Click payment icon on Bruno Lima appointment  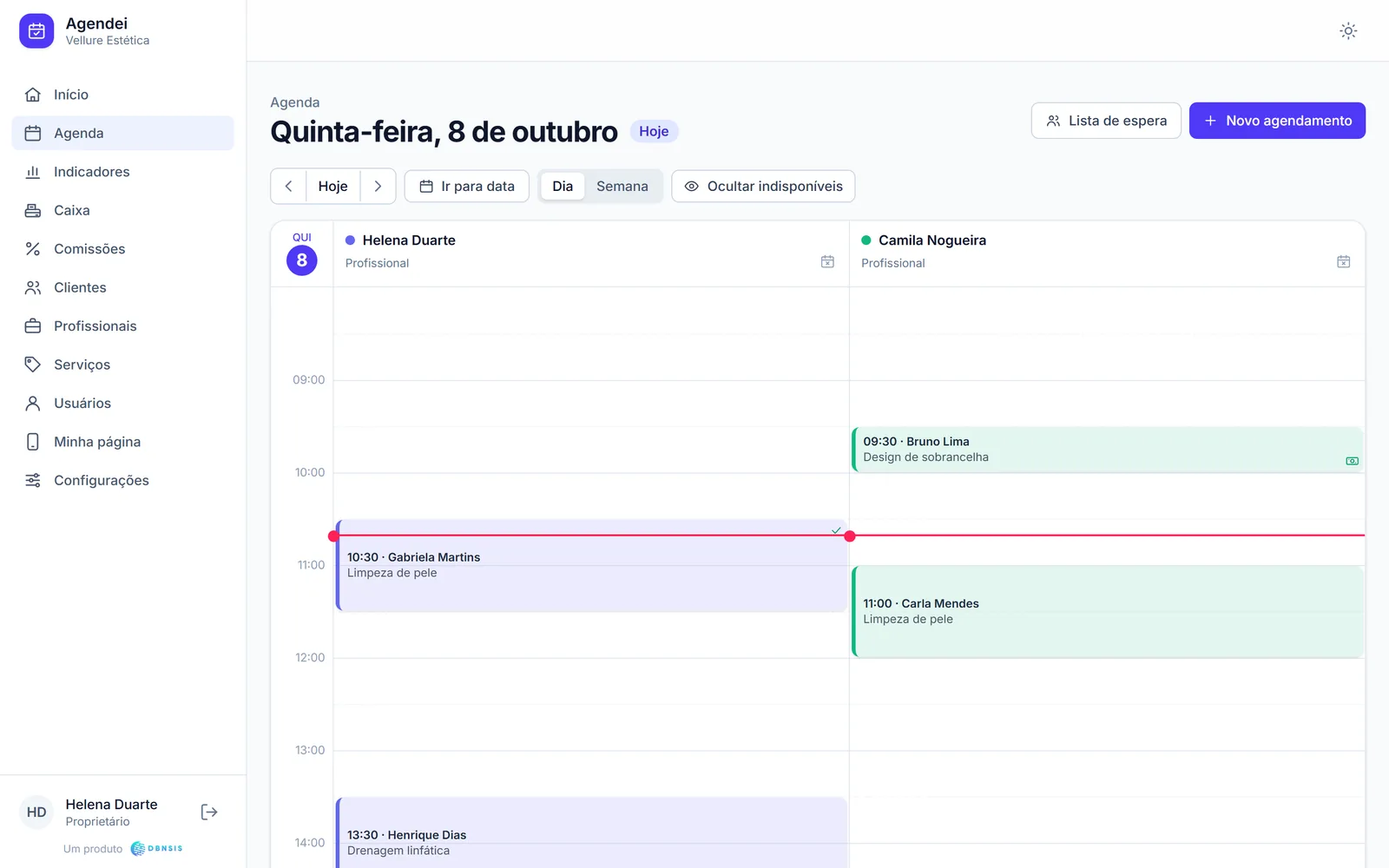point(1352,461)
